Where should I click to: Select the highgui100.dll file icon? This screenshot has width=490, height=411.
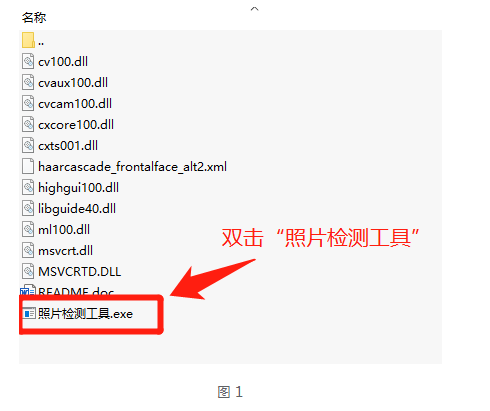coord(28,187)
